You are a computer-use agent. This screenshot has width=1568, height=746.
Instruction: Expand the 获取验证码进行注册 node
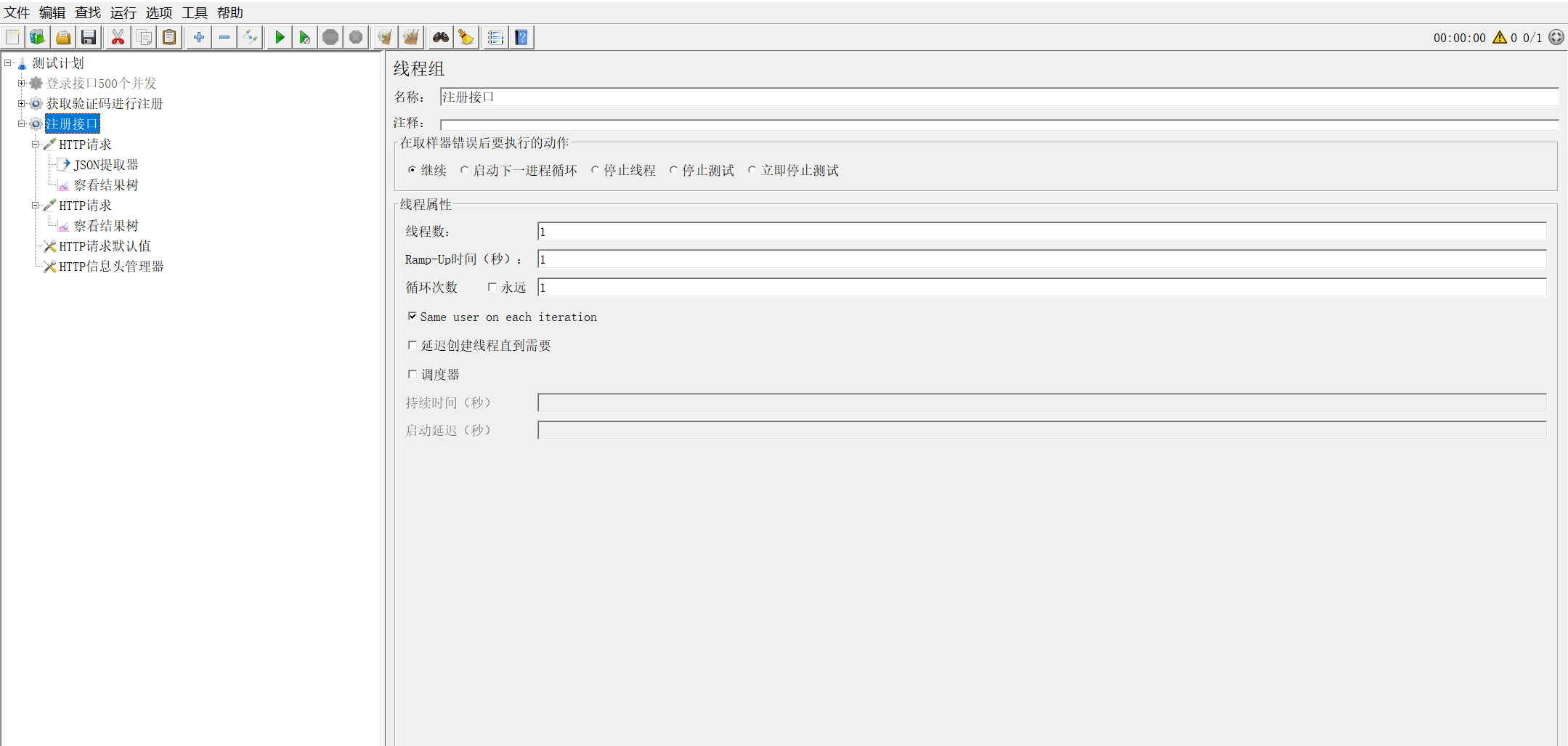22,104
